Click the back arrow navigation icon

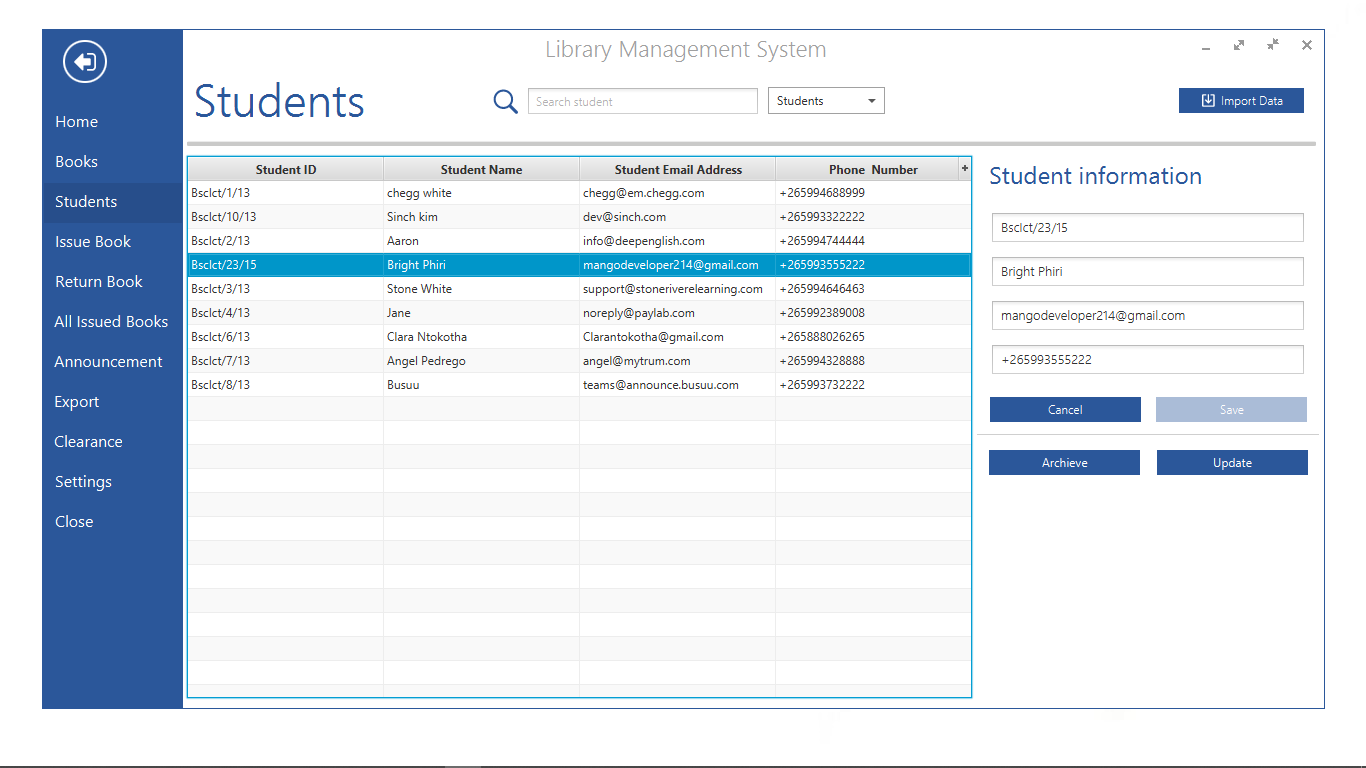[x=83, y=61]
